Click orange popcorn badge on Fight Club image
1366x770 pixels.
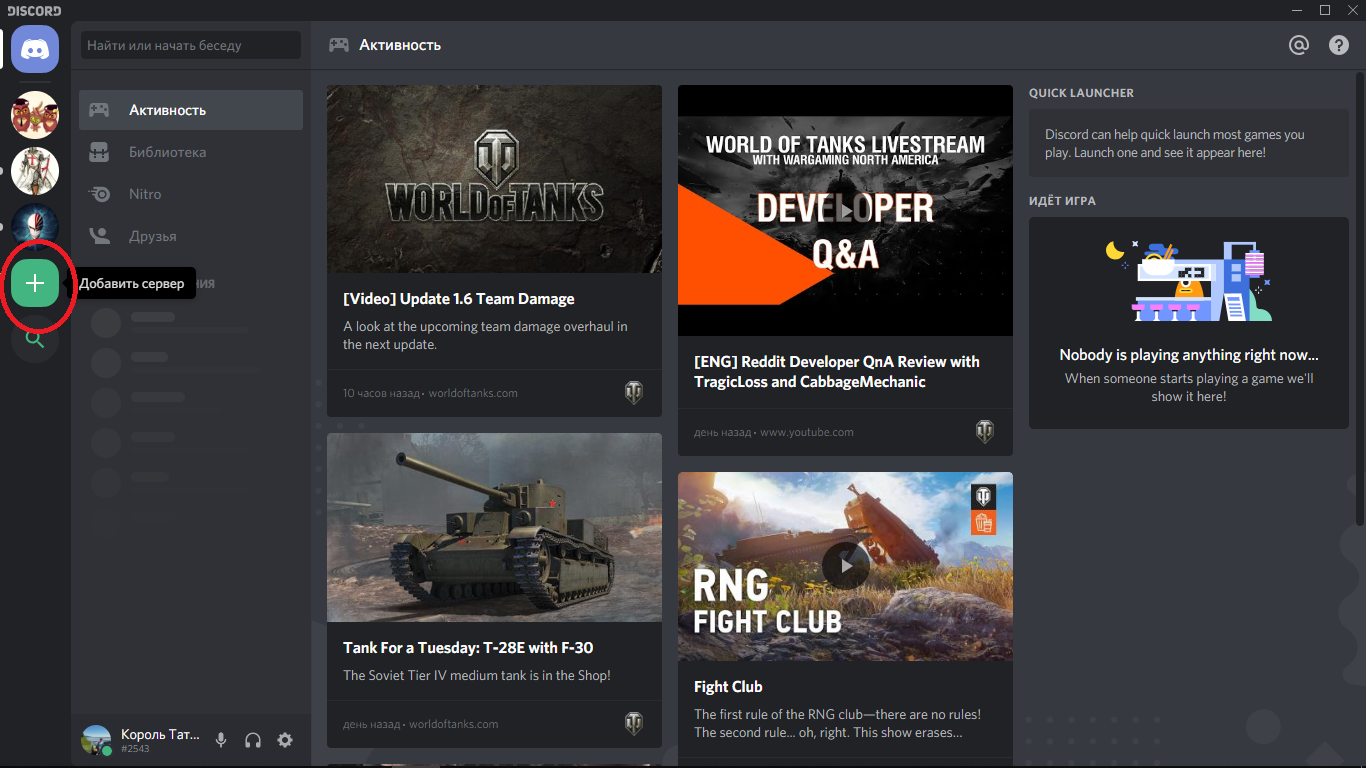pos(984,522)
